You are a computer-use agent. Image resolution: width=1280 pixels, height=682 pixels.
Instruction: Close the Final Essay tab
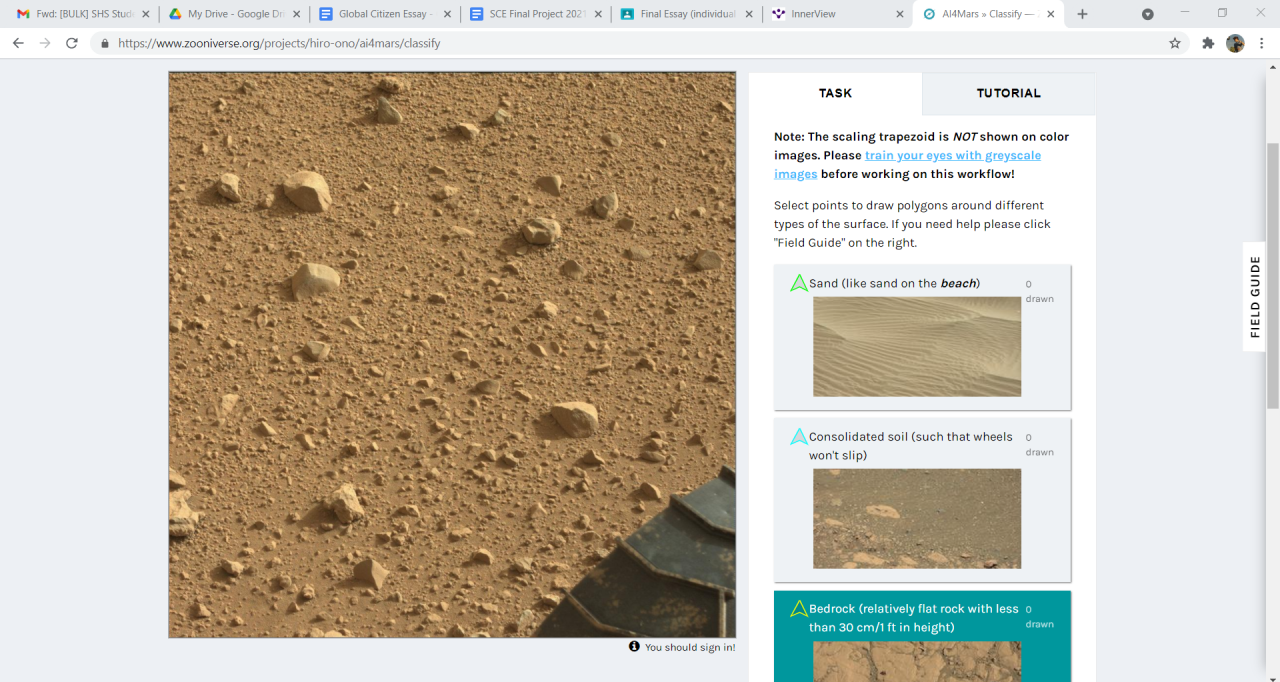[x=749, y=14]
